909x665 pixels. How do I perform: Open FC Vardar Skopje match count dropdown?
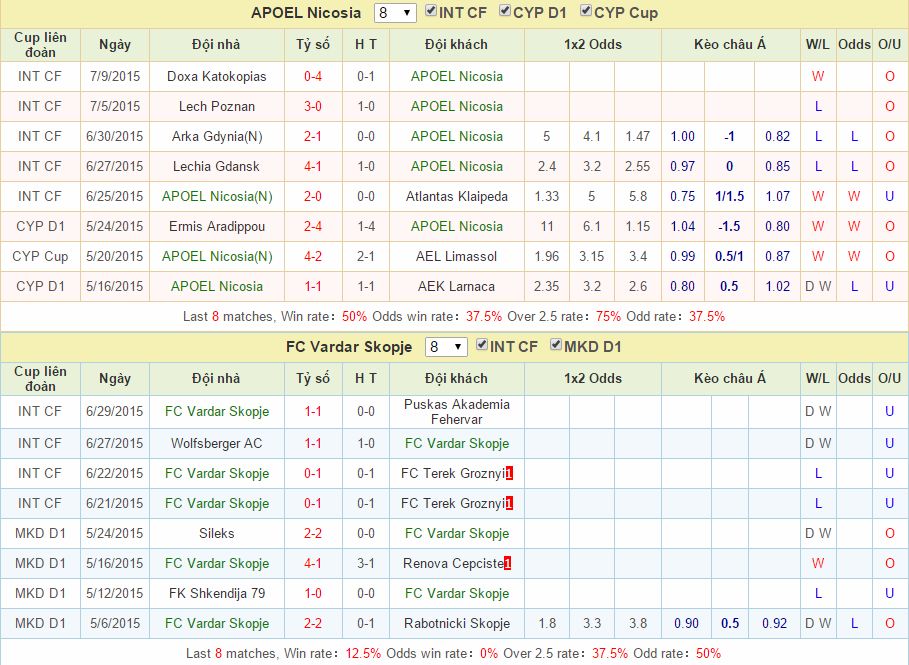(446, 347)
